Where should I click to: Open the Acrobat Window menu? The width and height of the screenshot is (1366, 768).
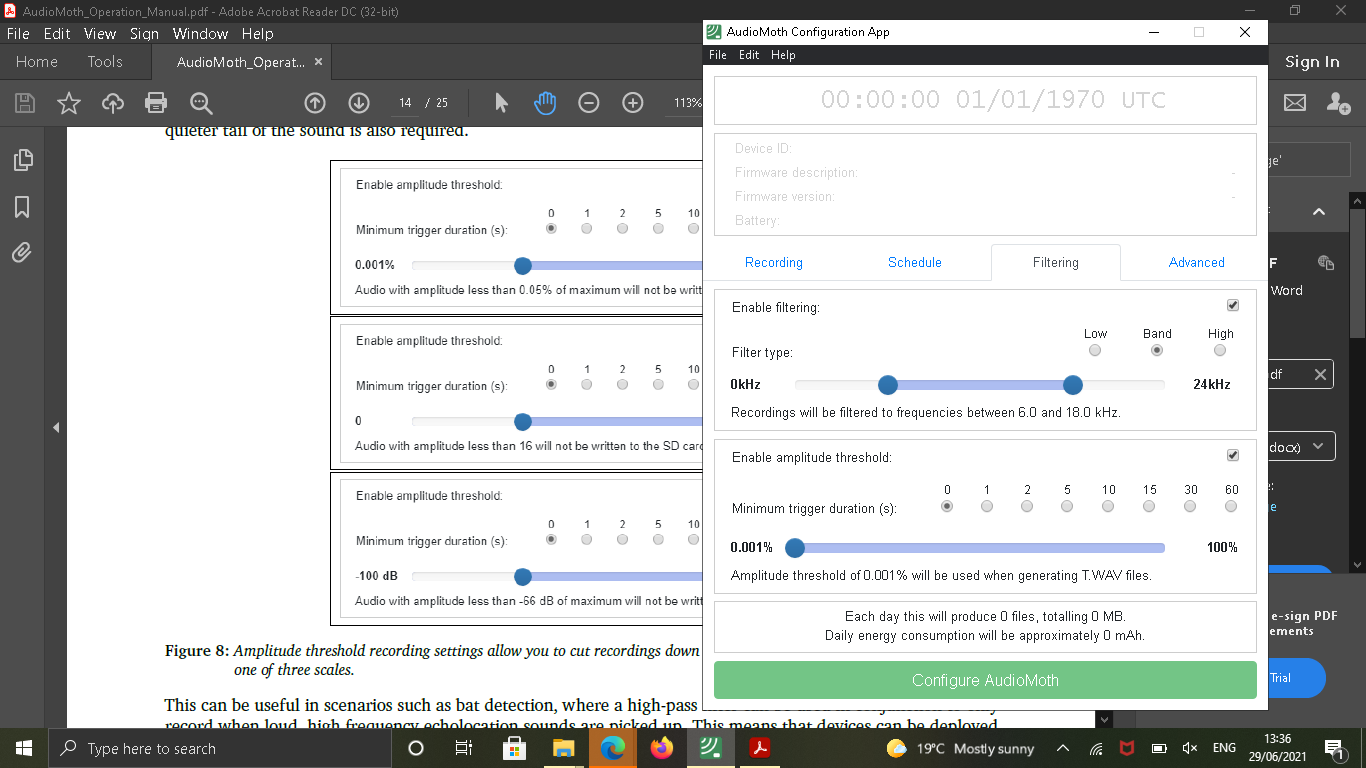[200, 33]
